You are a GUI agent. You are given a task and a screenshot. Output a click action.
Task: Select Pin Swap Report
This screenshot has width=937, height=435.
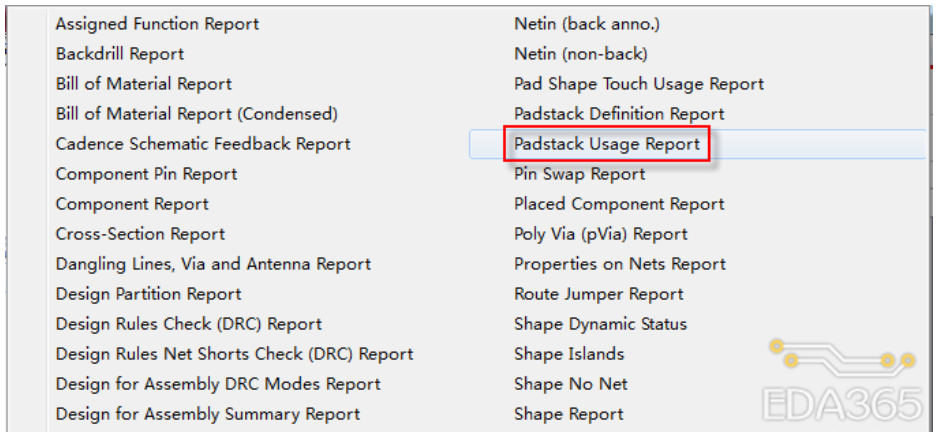[x=579, y=174]
